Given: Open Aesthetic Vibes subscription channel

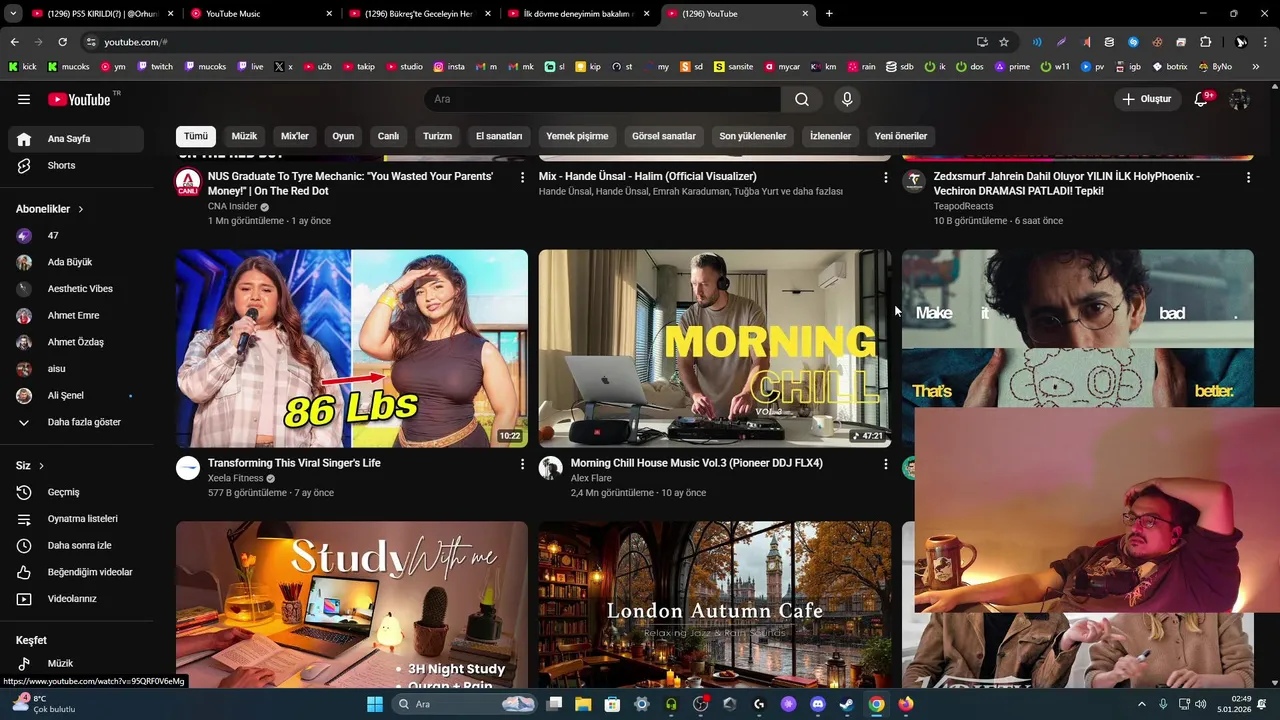Looking at the screenshot, I should (76, 289).
